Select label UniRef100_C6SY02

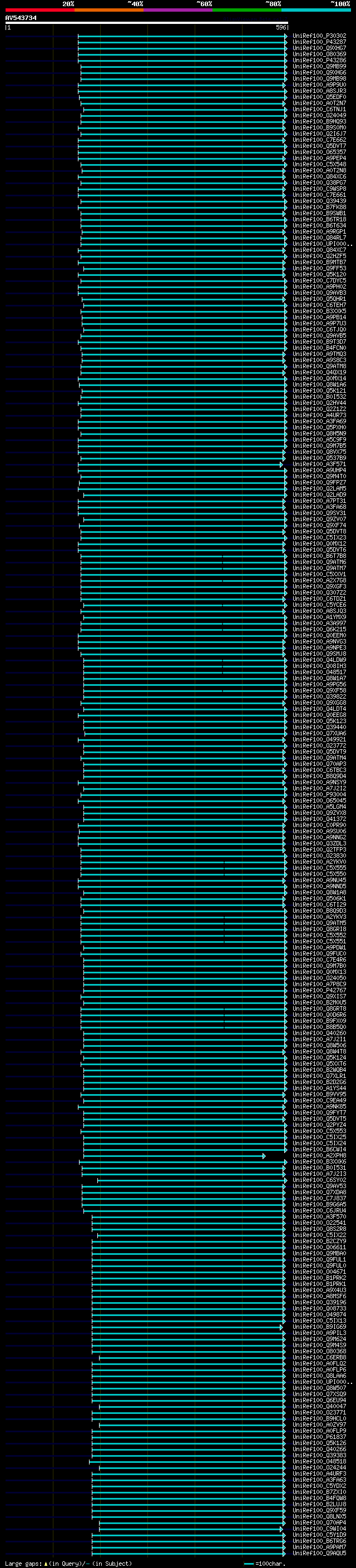[319, 1180]
